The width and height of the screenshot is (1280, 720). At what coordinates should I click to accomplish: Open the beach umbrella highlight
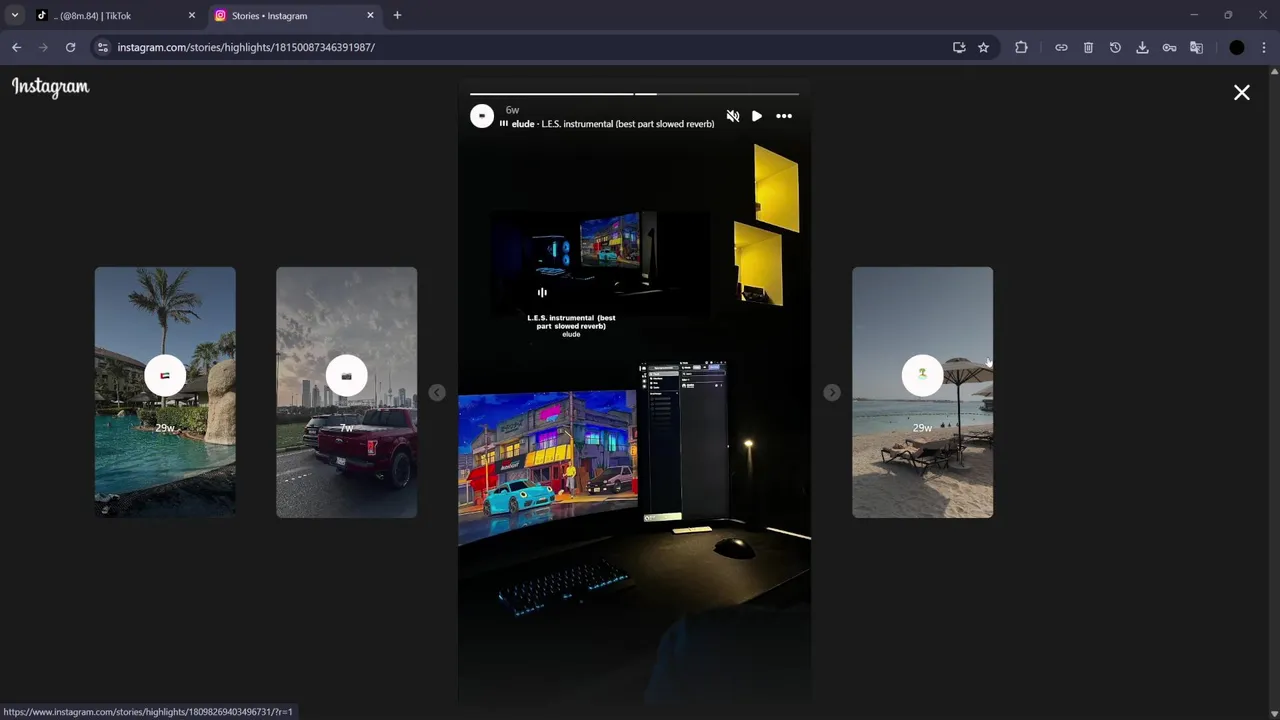point(922,392)
